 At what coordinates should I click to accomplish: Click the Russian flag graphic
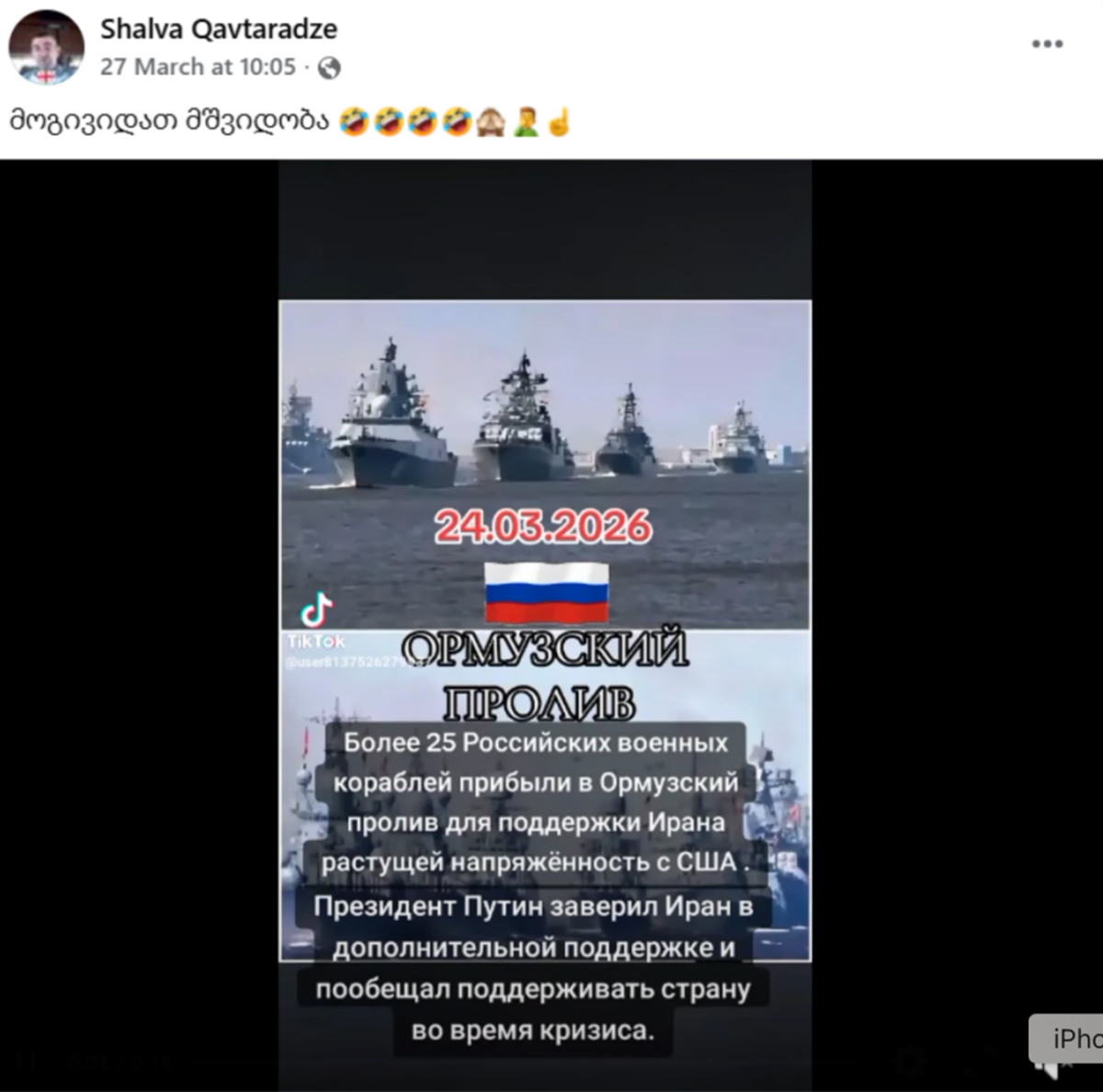tap(547, 595)
